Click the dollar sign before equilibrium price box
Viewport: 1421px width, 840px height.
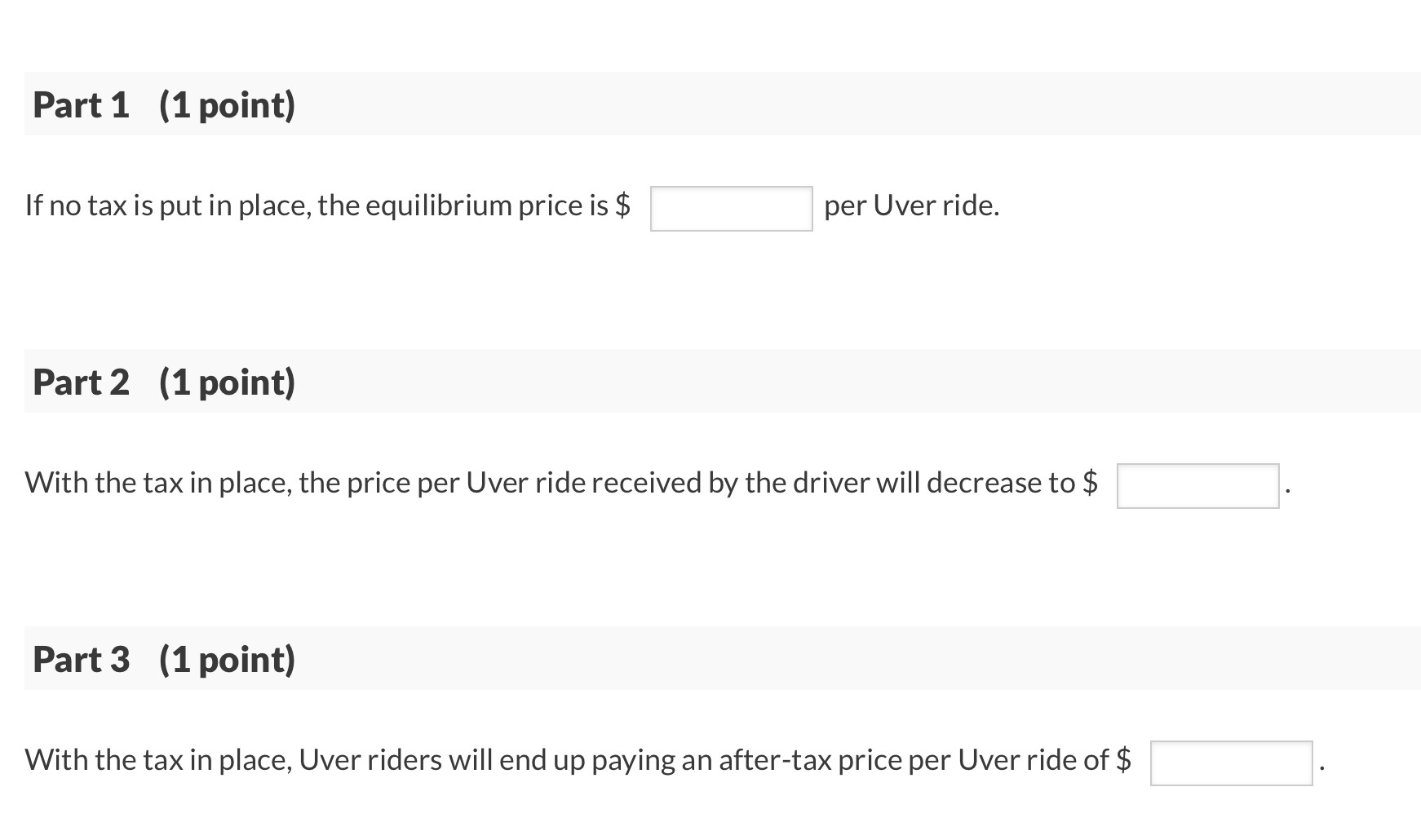(x=622, y=206)
